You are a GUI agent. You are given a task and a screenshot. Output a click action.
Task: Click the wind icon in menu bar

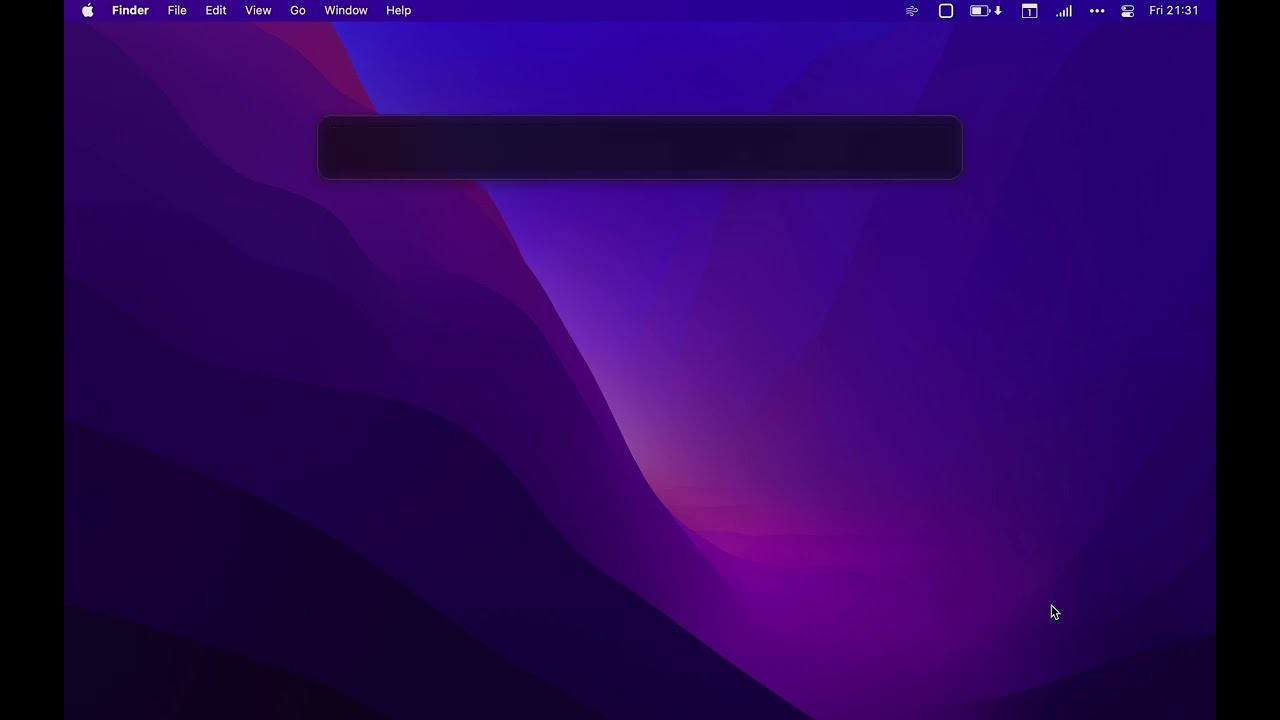[x=912, y=11]
